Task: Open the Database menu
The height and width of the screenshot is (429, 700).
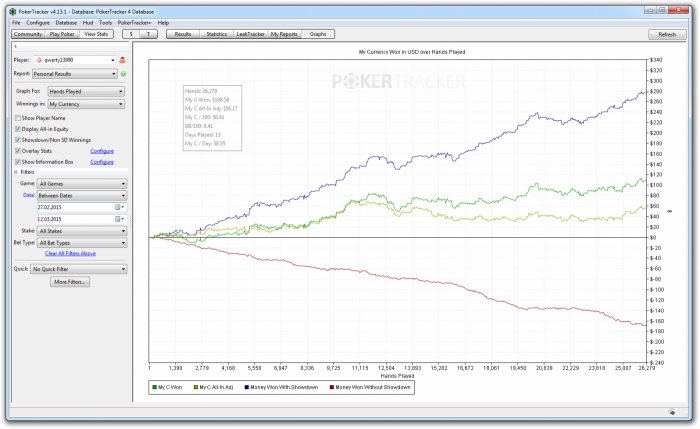Action: click(x=66, y=23)
